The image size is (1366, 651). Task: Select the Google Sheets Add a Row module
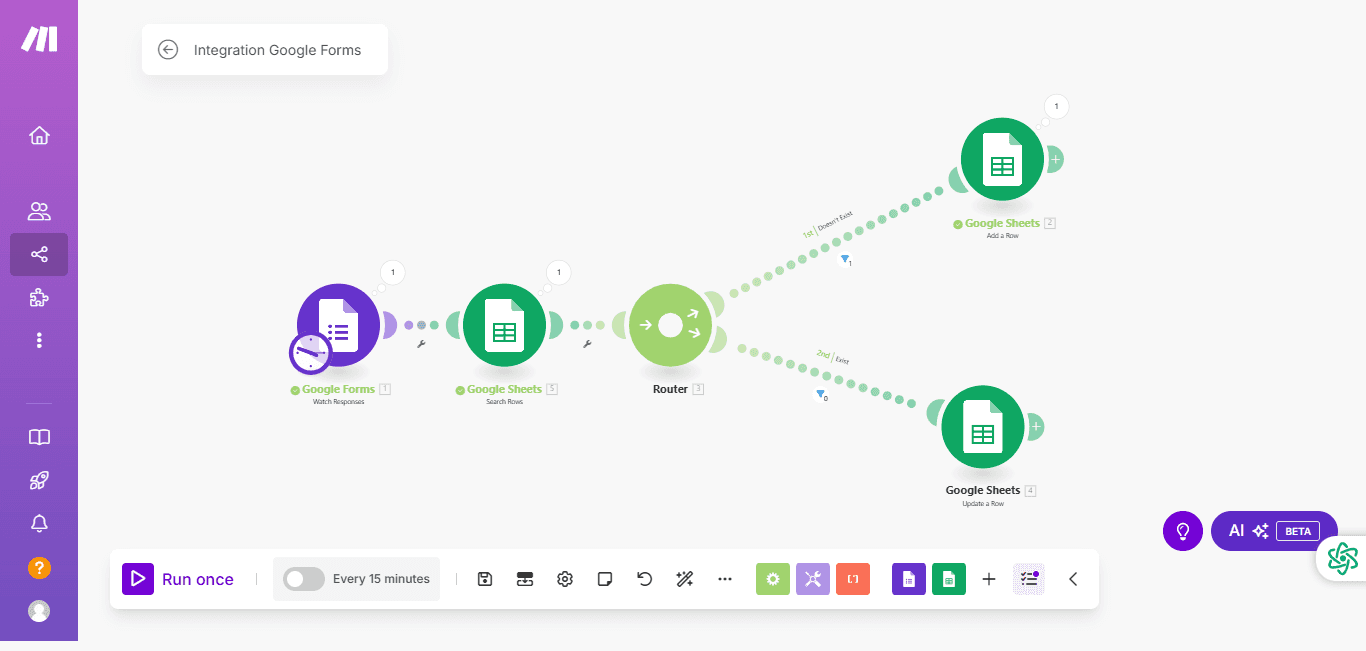coord(1002,159)
